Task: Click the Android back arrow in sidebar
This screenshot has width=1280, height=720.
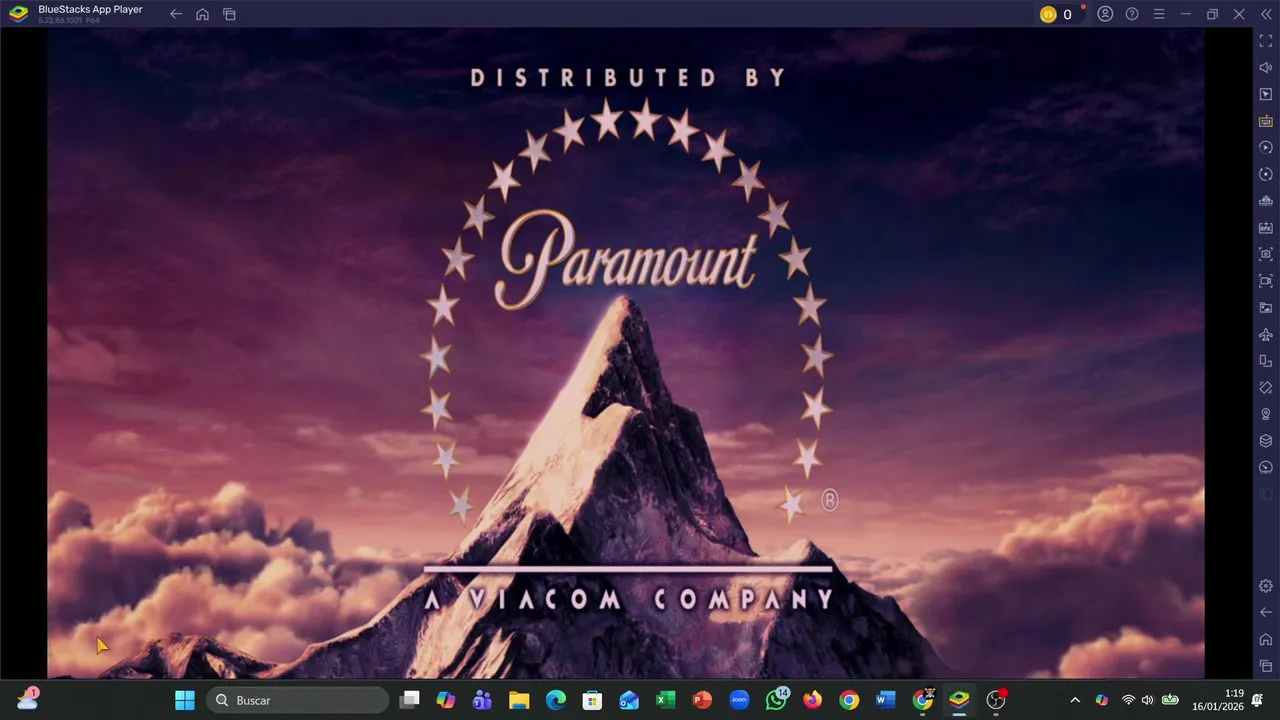Action: [1265, 612]
